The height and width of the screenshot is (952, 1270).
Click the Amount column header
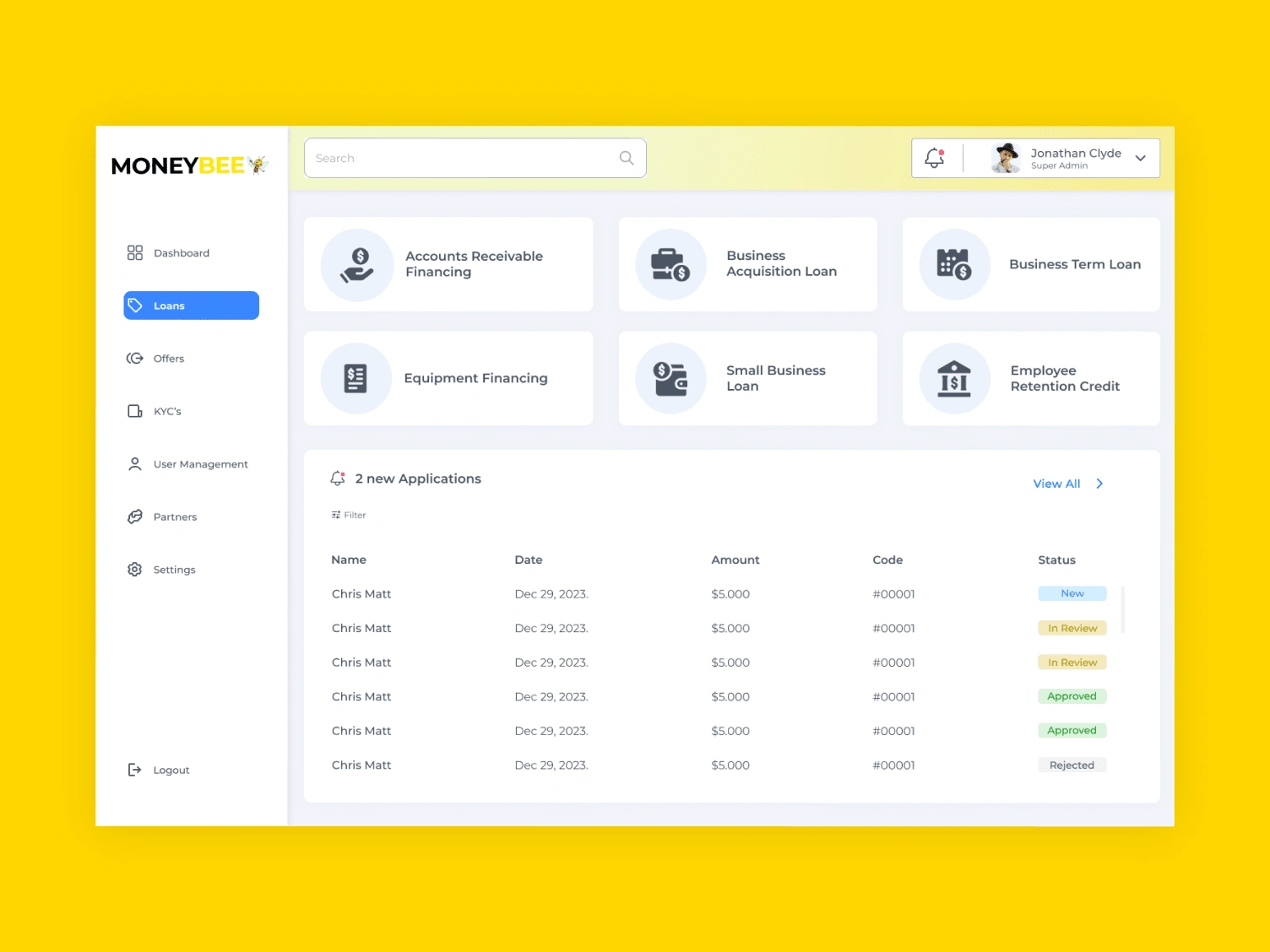[x=735, y=560]
